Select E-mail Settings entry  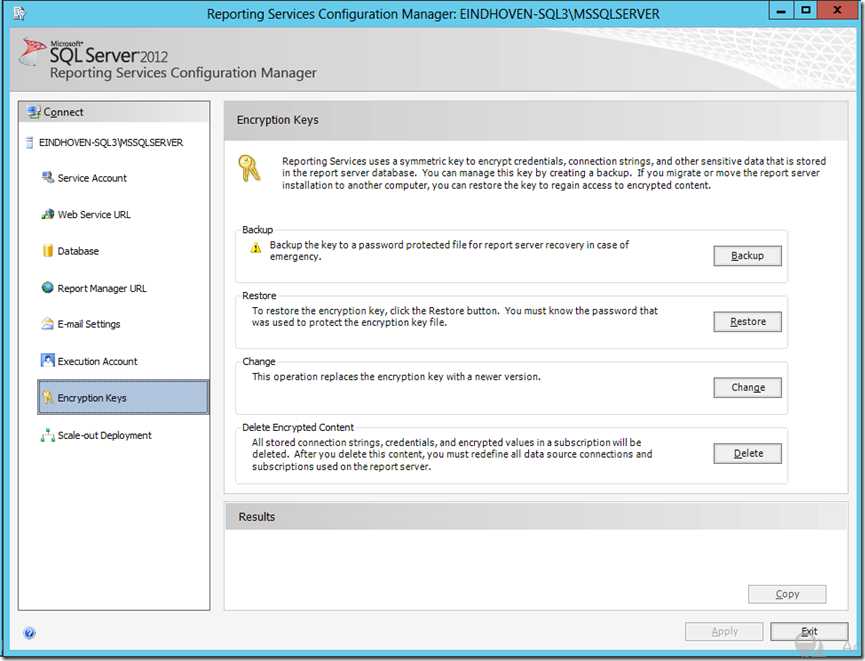click(89, 324)
